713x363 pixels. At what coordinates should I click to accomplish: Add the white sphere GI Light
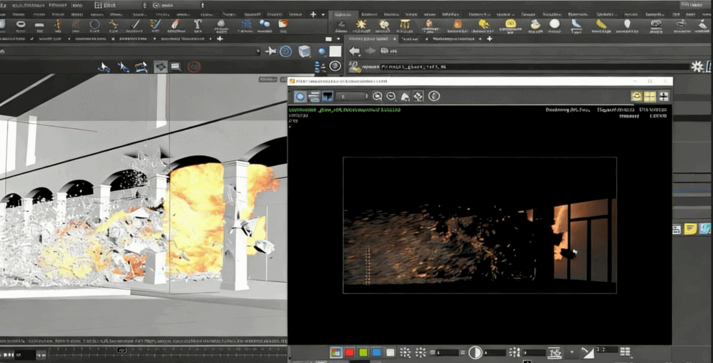coord(555,24)
